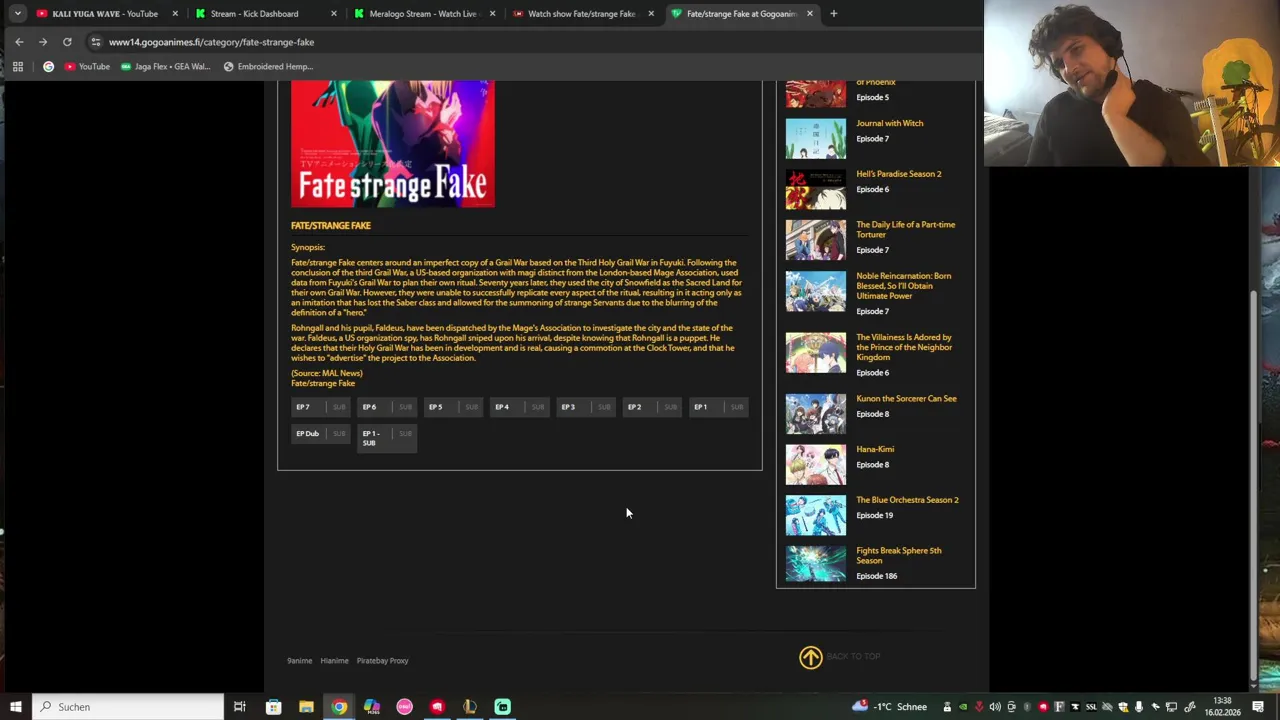Expand the tab search dropdown
1280x720 pixels.
coord(17,14)
